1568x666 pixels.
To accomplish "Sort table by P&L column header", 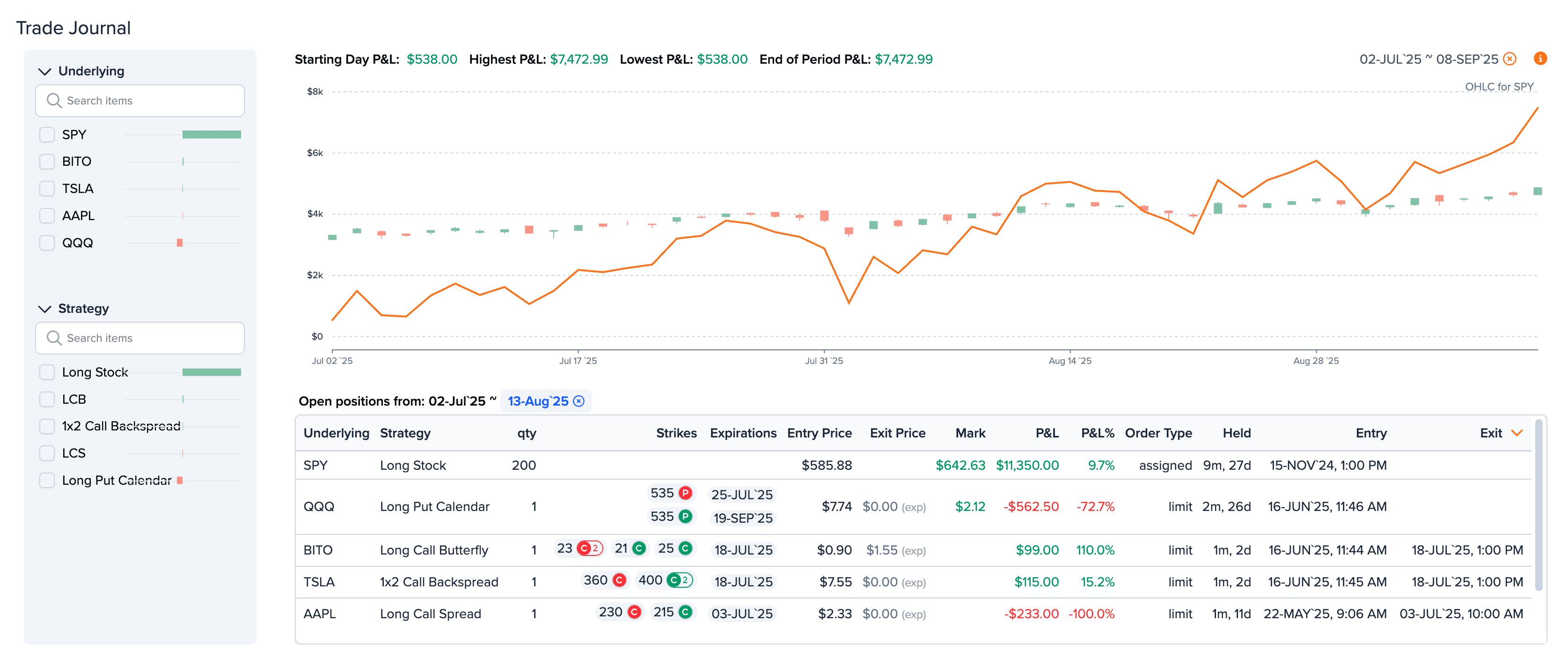I will point(1047,433).
